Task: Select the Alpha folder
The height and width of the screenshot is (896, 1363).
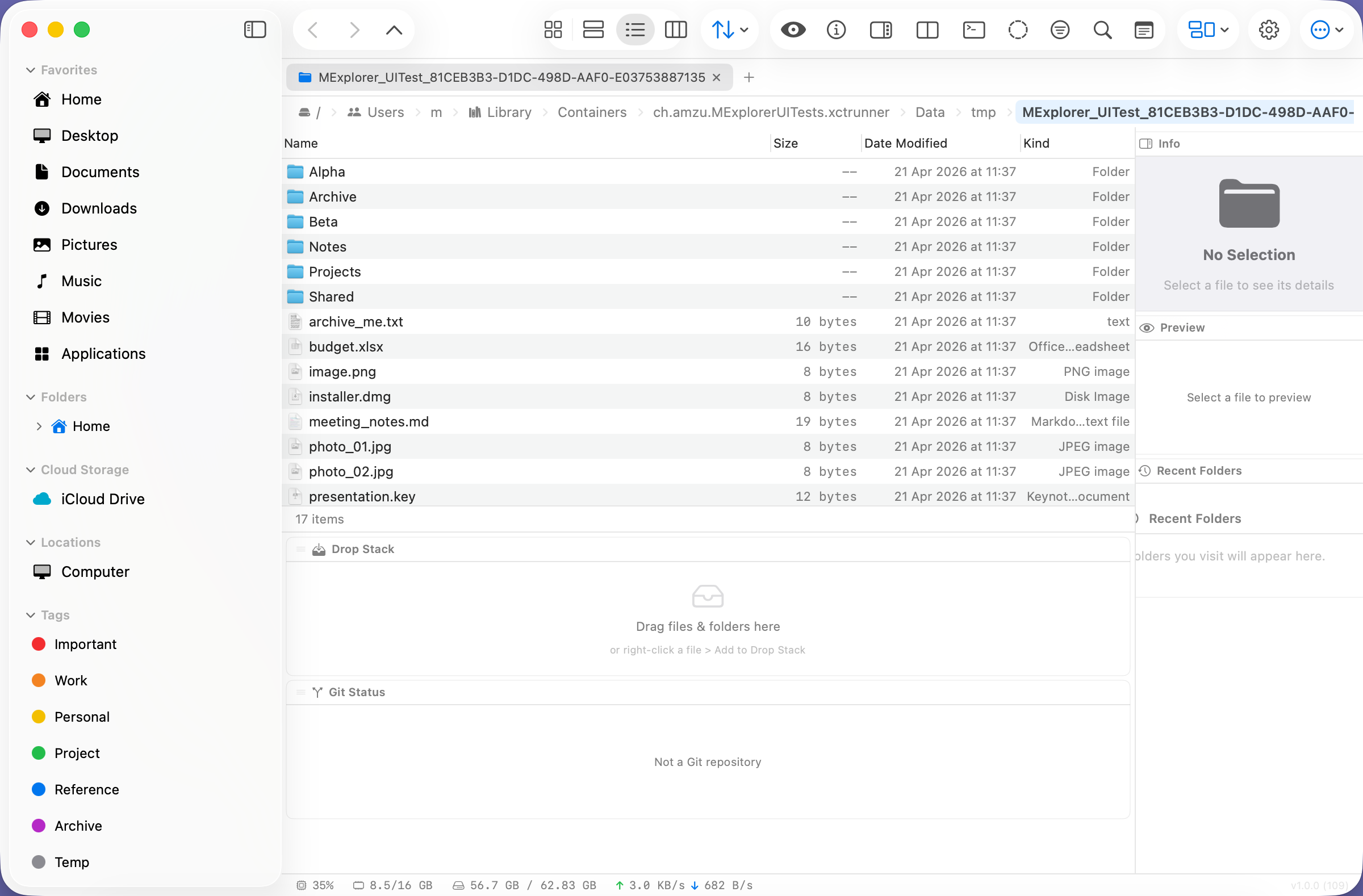Action: pyautogui.click(x=708, y=171)
